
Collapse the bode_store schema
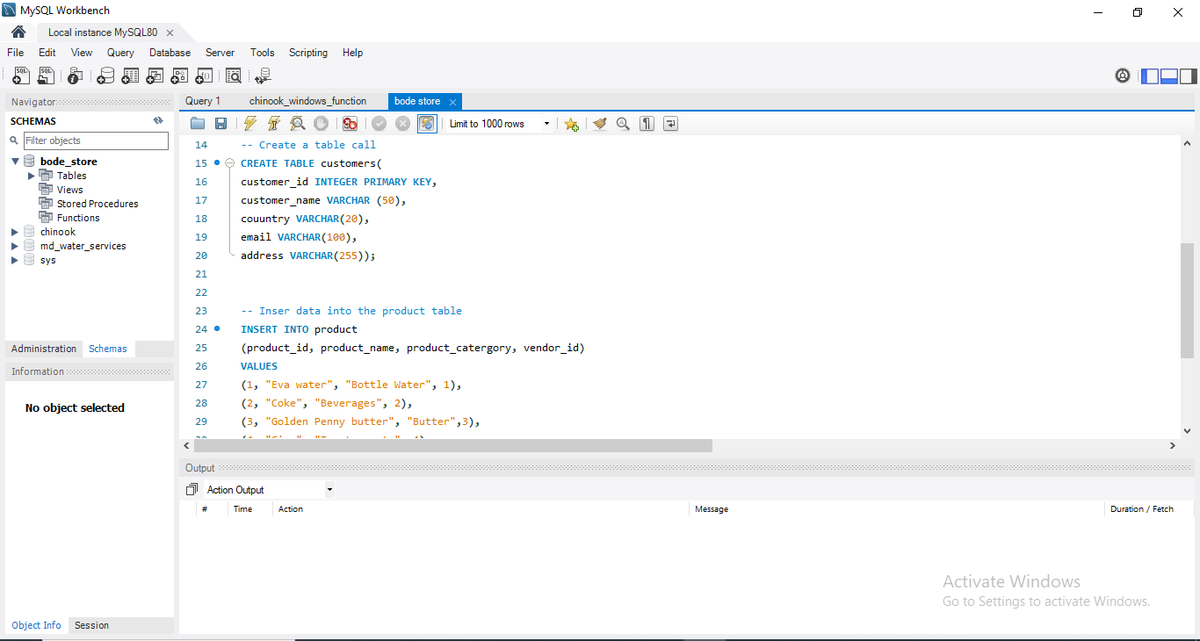pyautogui.click(x=15, y=161)
